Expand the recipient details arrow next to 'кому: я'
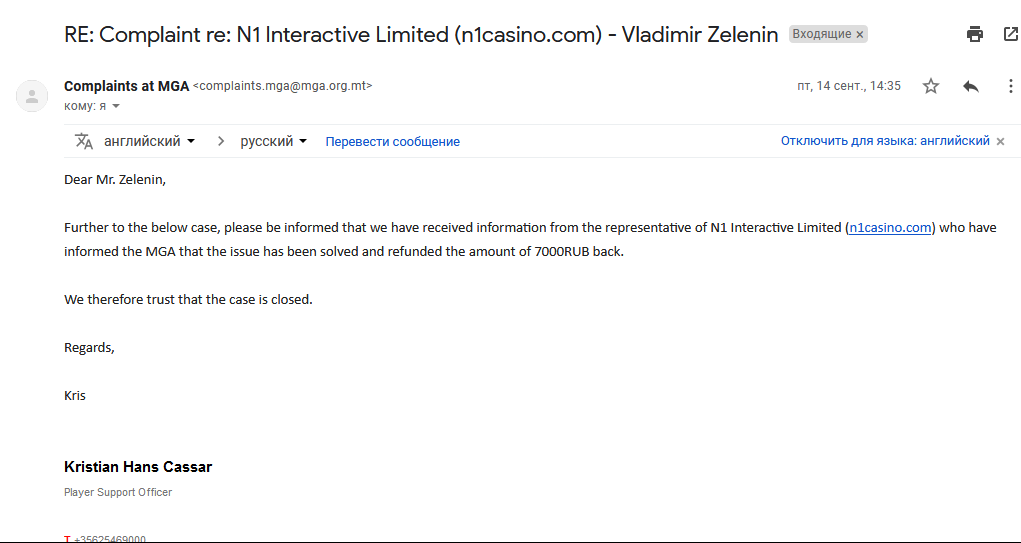This screenshot has height=543, width=1021. (116, 106)
